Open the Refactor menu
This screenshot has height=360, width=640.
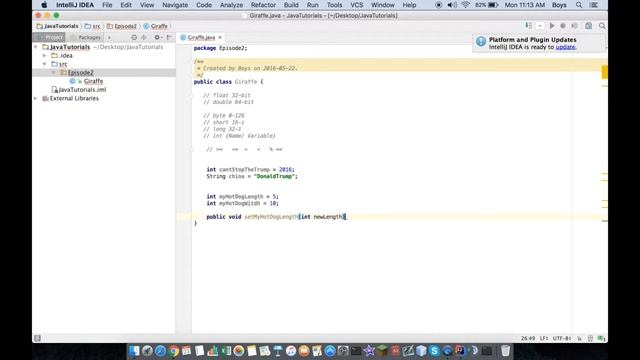263,5
